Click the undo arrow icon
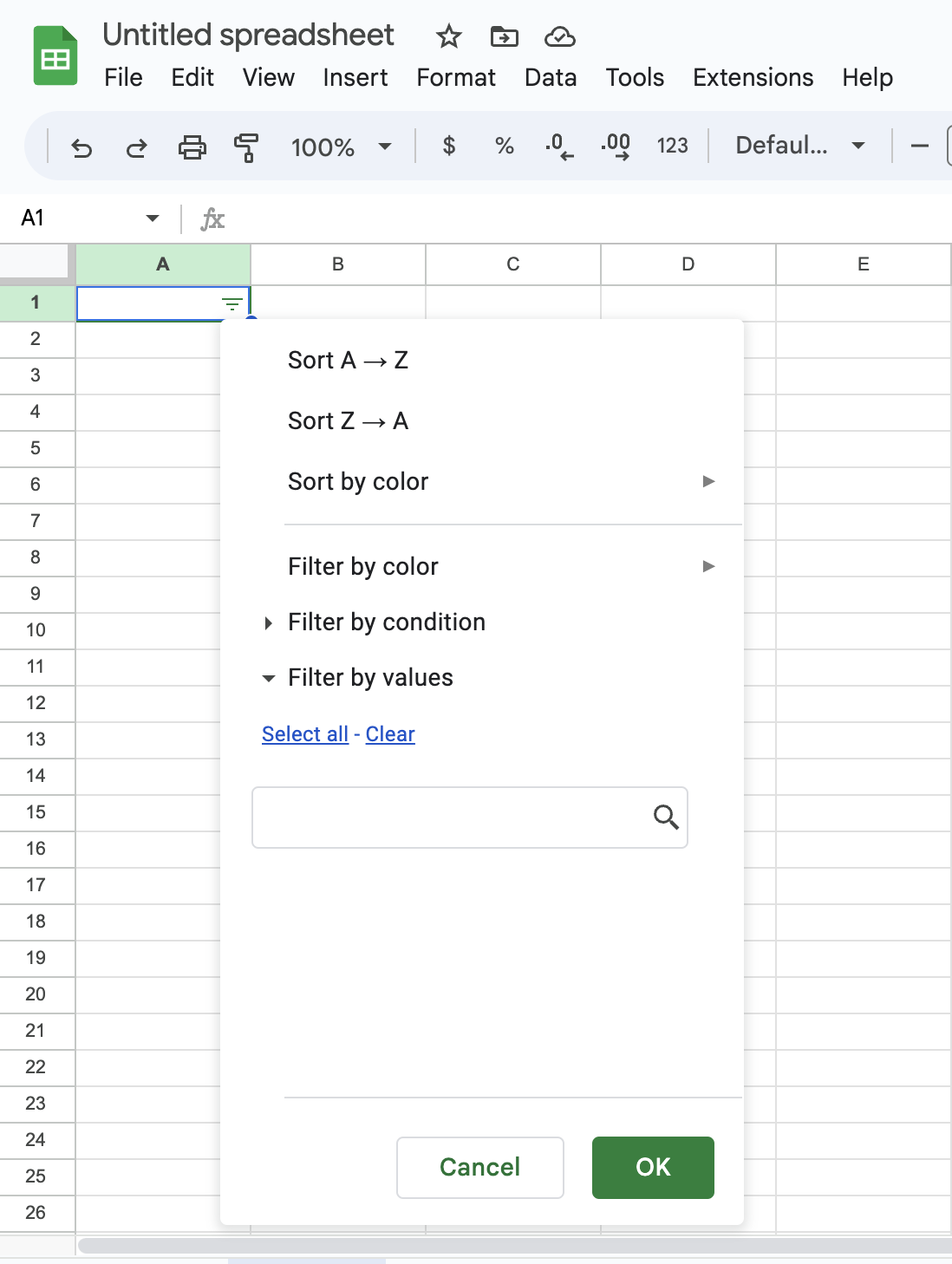The image size is (952, 1264). click(82, 147)
